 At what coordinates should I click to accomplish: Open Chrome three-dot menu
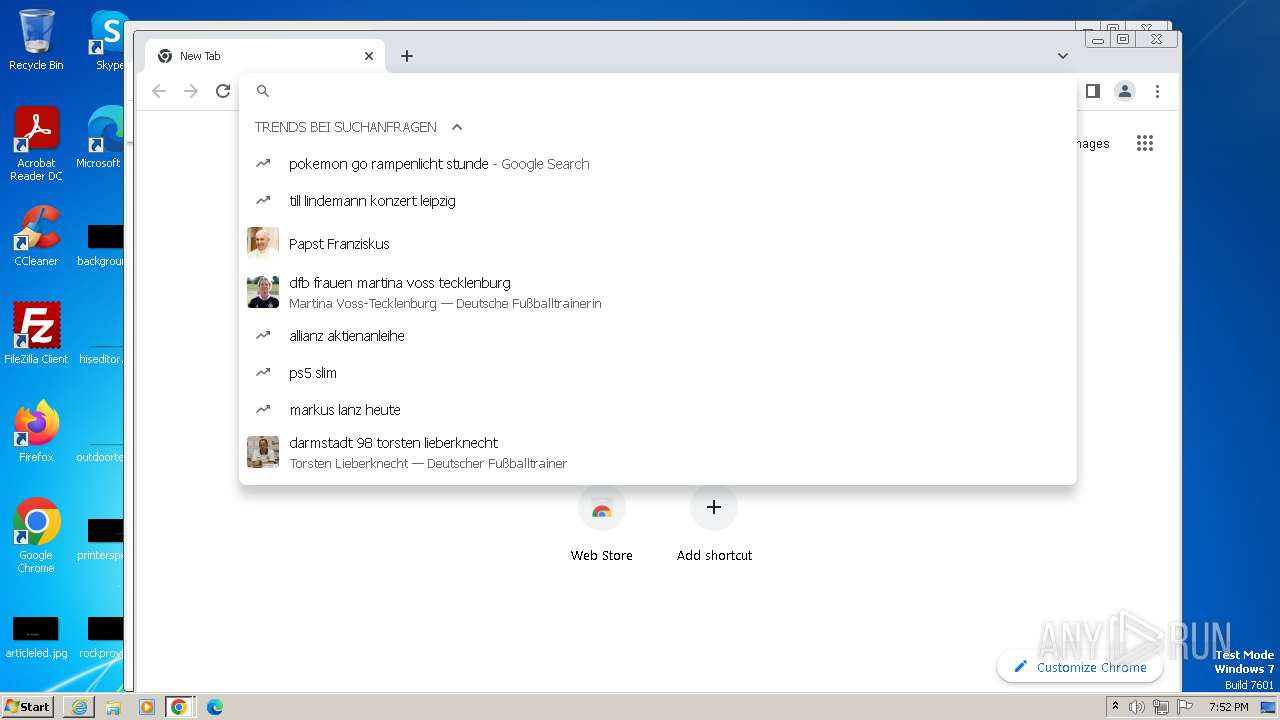[x=1157, y=91]
